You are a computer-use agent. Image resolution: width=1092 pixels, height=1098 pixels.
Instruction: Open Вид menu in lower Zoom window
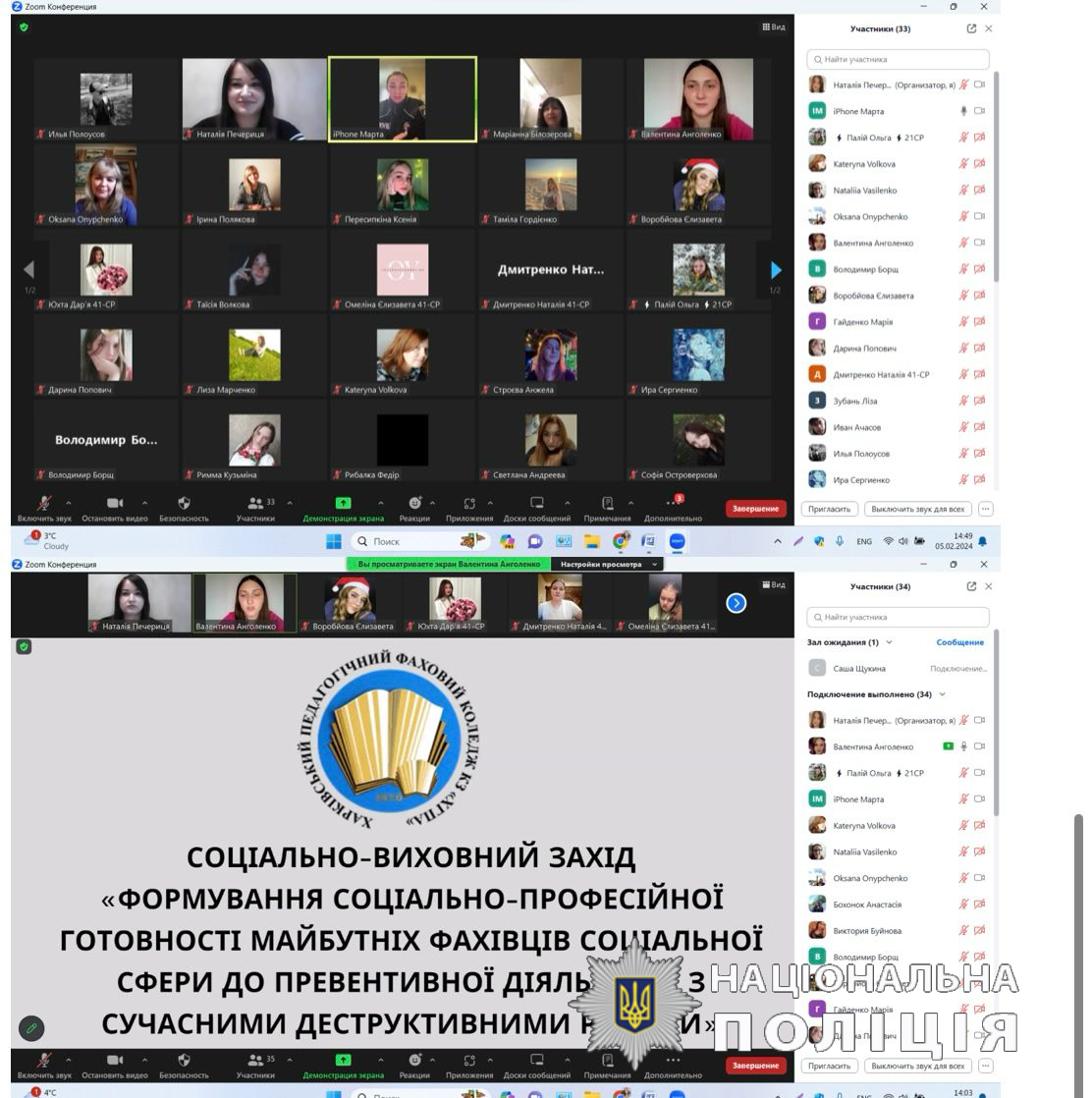tap(774, 584)
